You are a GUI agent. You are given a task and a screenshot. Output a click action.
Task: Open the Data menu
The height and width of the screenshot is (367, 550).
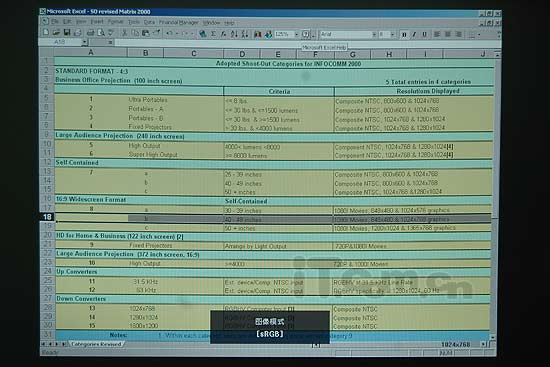pyautogui.click(x=149, y=22)
